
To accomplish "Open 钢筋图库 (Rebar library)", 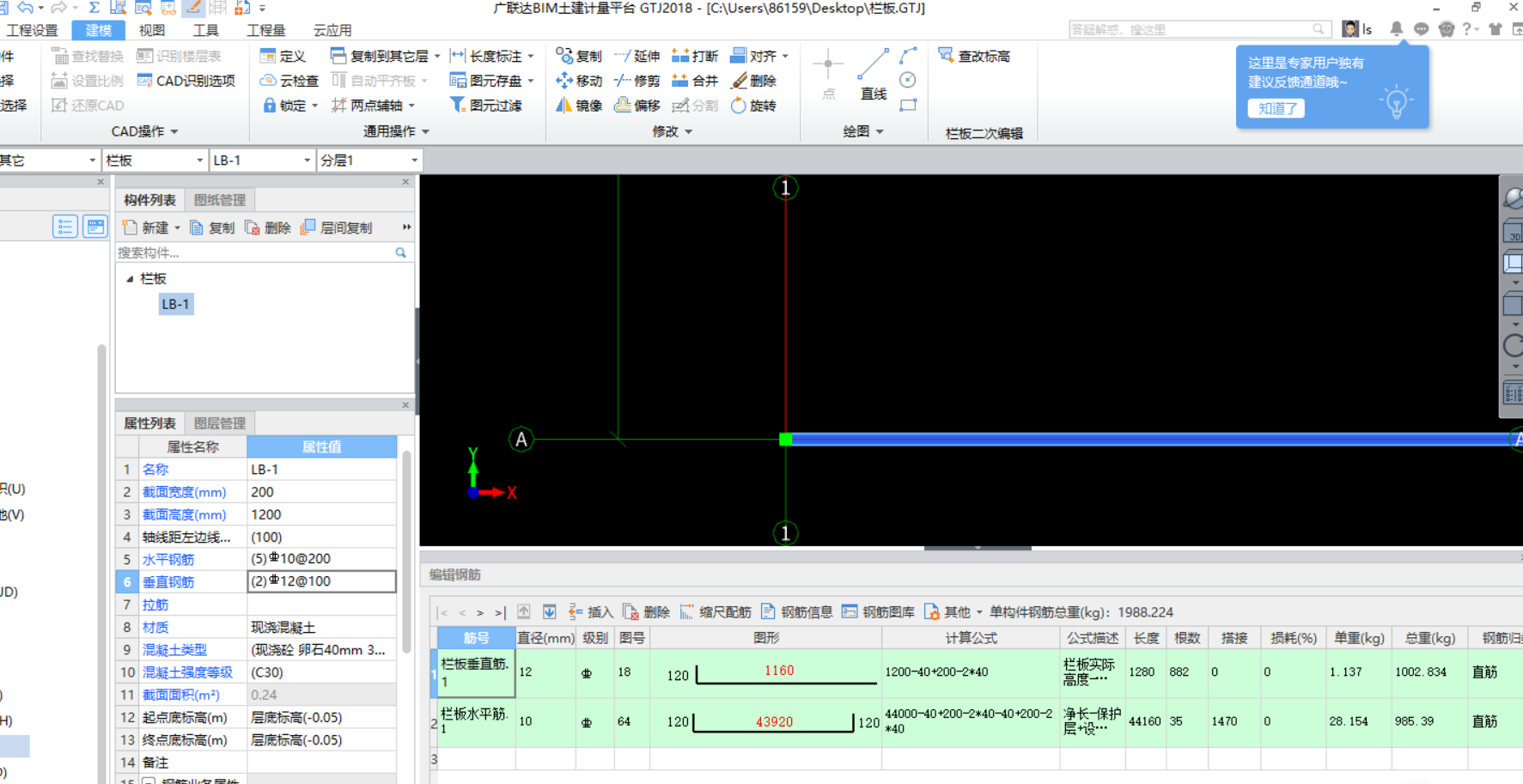I will tap(878, 612).
